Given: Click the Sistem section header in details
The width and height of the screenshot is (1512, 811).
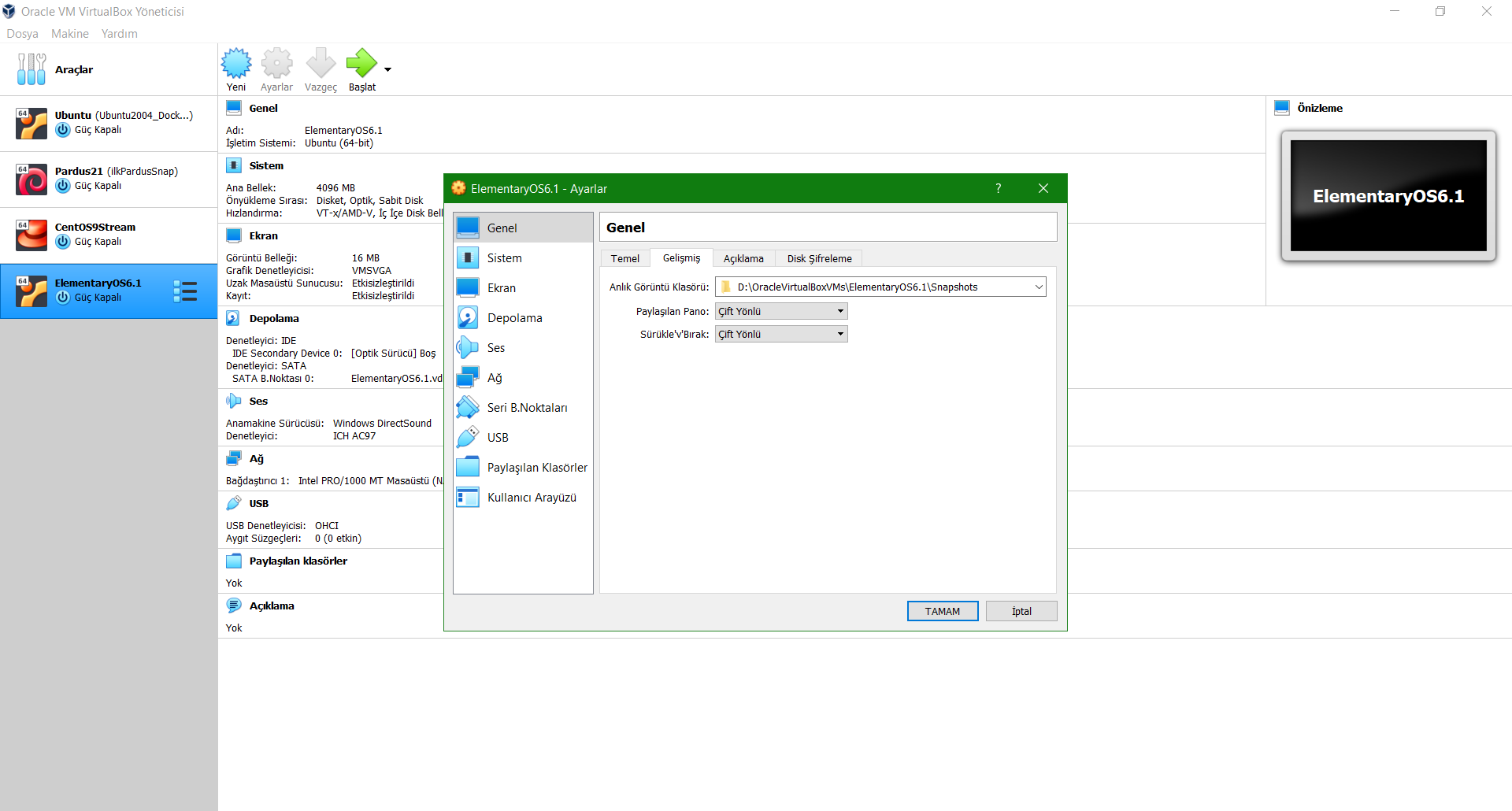Looking at the screenshot, I should (266, 165).
